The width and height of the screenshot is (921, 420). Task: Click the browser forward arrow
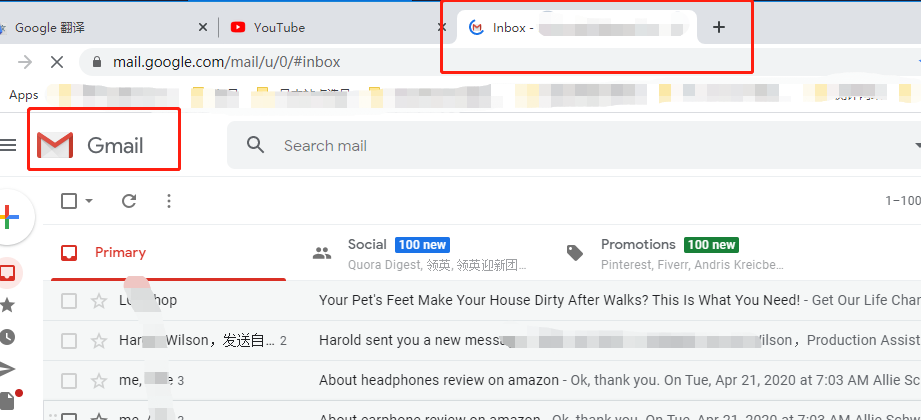[25, 62]
